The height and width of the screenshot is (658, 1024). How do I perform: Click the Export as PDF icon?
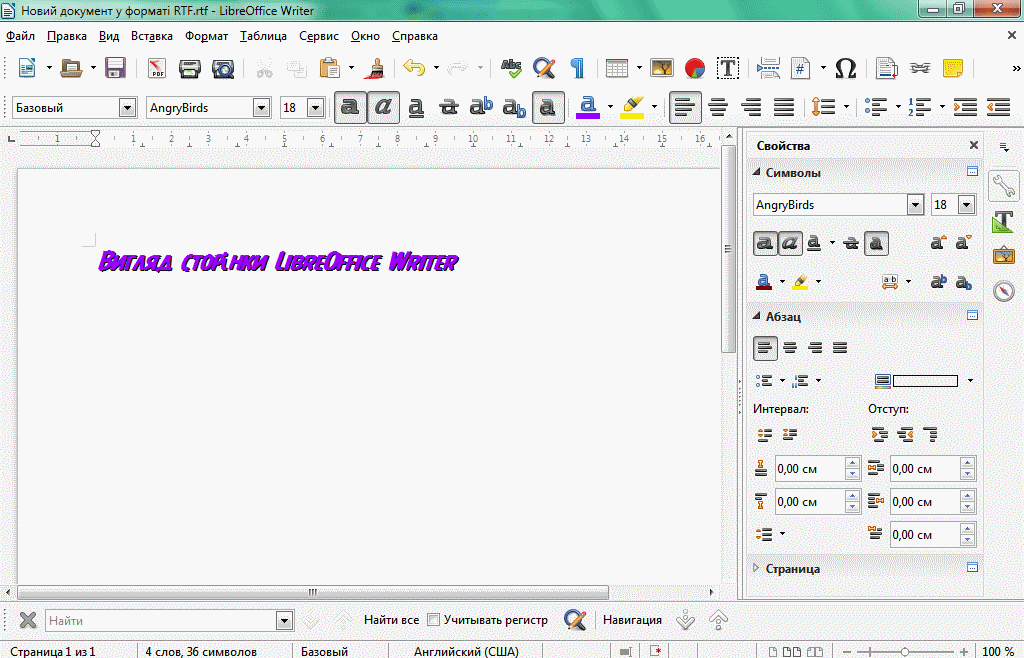click(157, 68)
